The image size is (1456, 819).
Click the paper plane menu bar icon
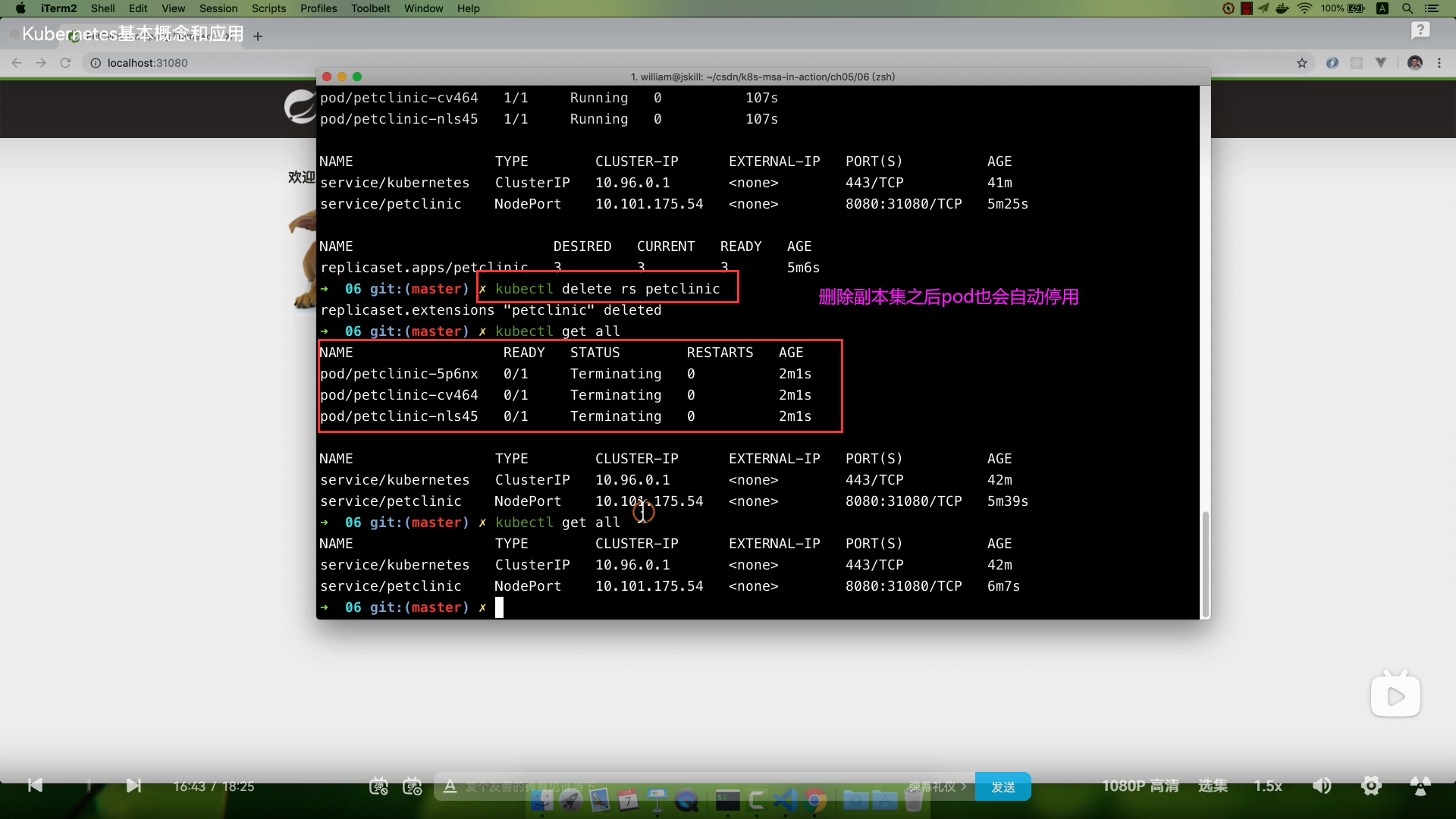click(x=1263, y=8)
